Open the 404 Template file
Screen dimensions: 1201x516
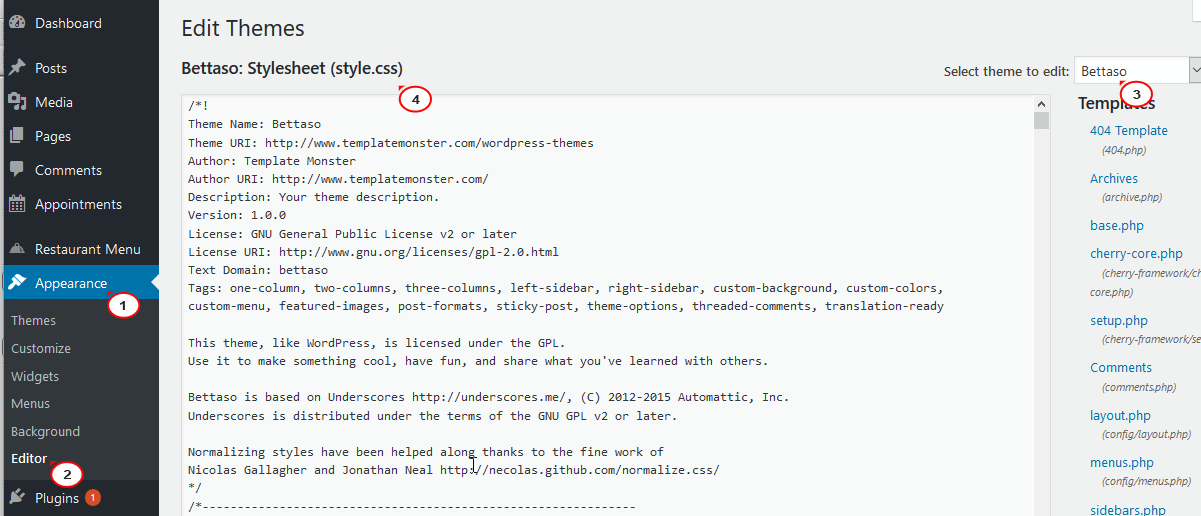pos(1129,131)
